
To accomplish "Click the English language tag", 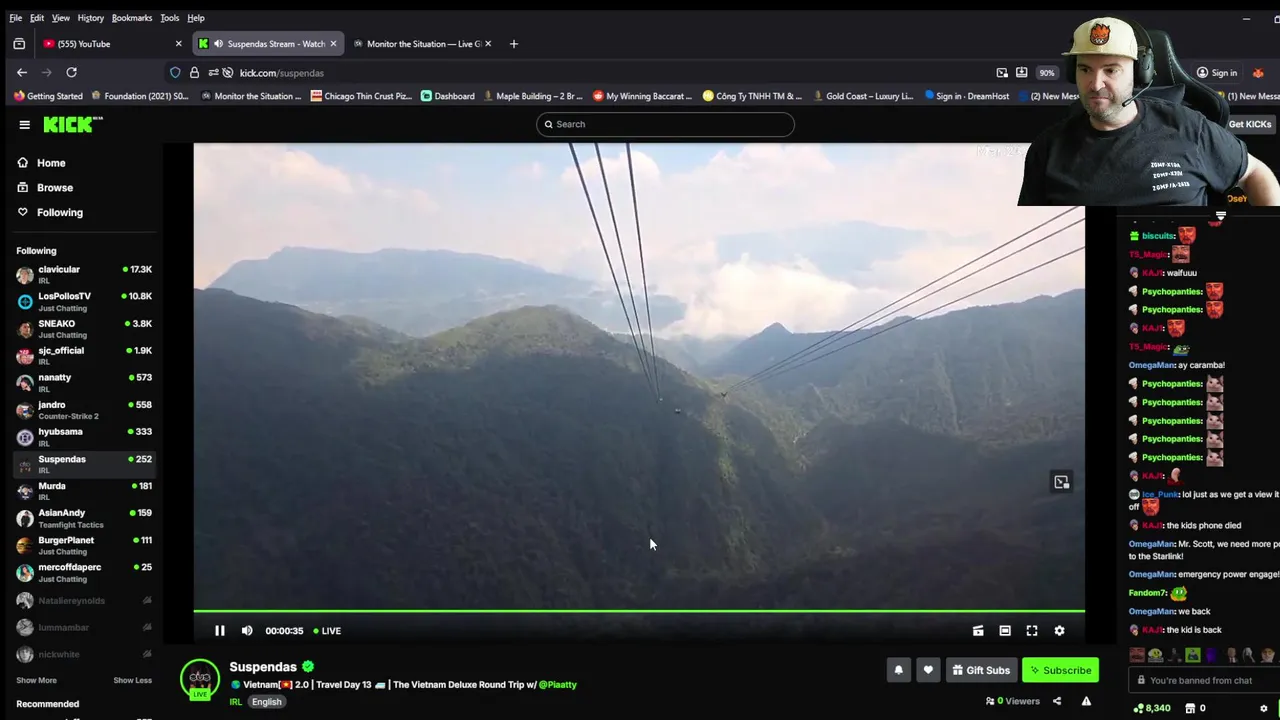I will [266, 702].
